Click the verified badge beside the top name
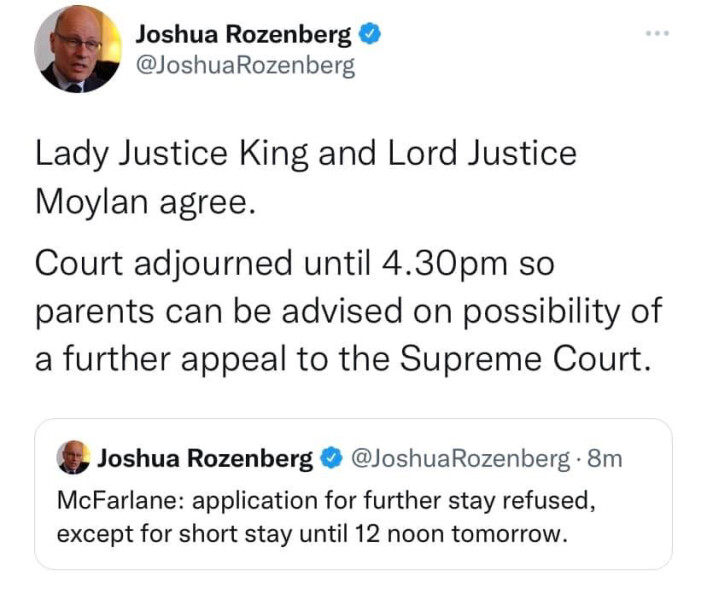 tap(369, 34)
